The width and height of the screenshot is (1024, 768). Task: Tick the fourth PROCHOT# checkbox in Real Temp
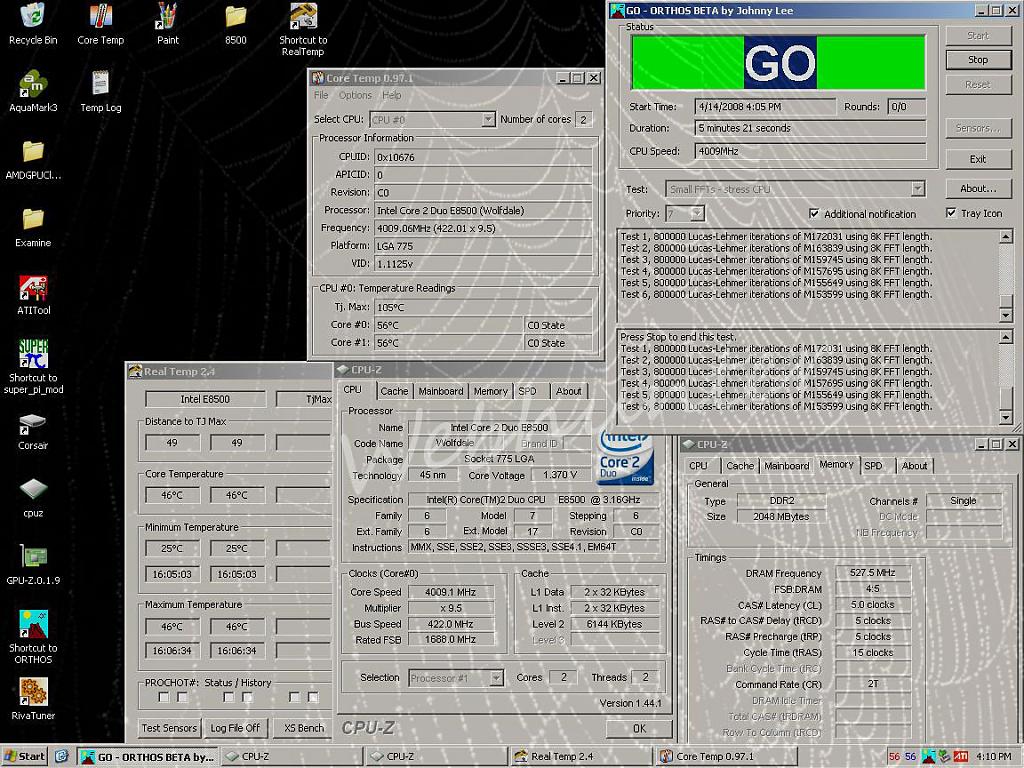[248, 697]
